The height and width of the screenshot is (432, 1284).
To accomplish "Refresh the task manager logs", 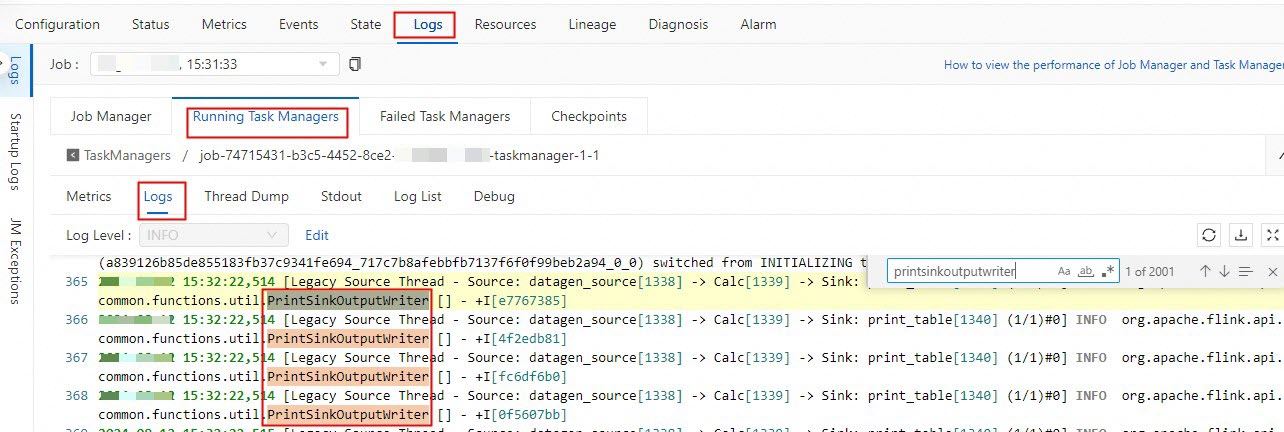I will pos(1209,235).
